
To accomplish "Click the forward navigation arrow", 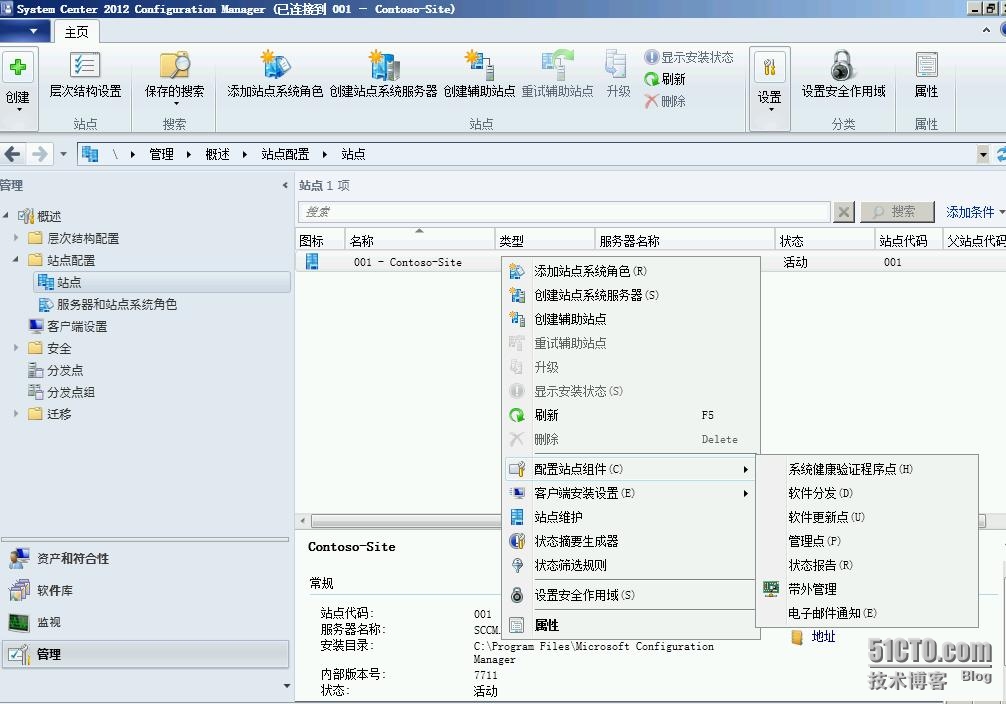I will [x=40, y=154].
